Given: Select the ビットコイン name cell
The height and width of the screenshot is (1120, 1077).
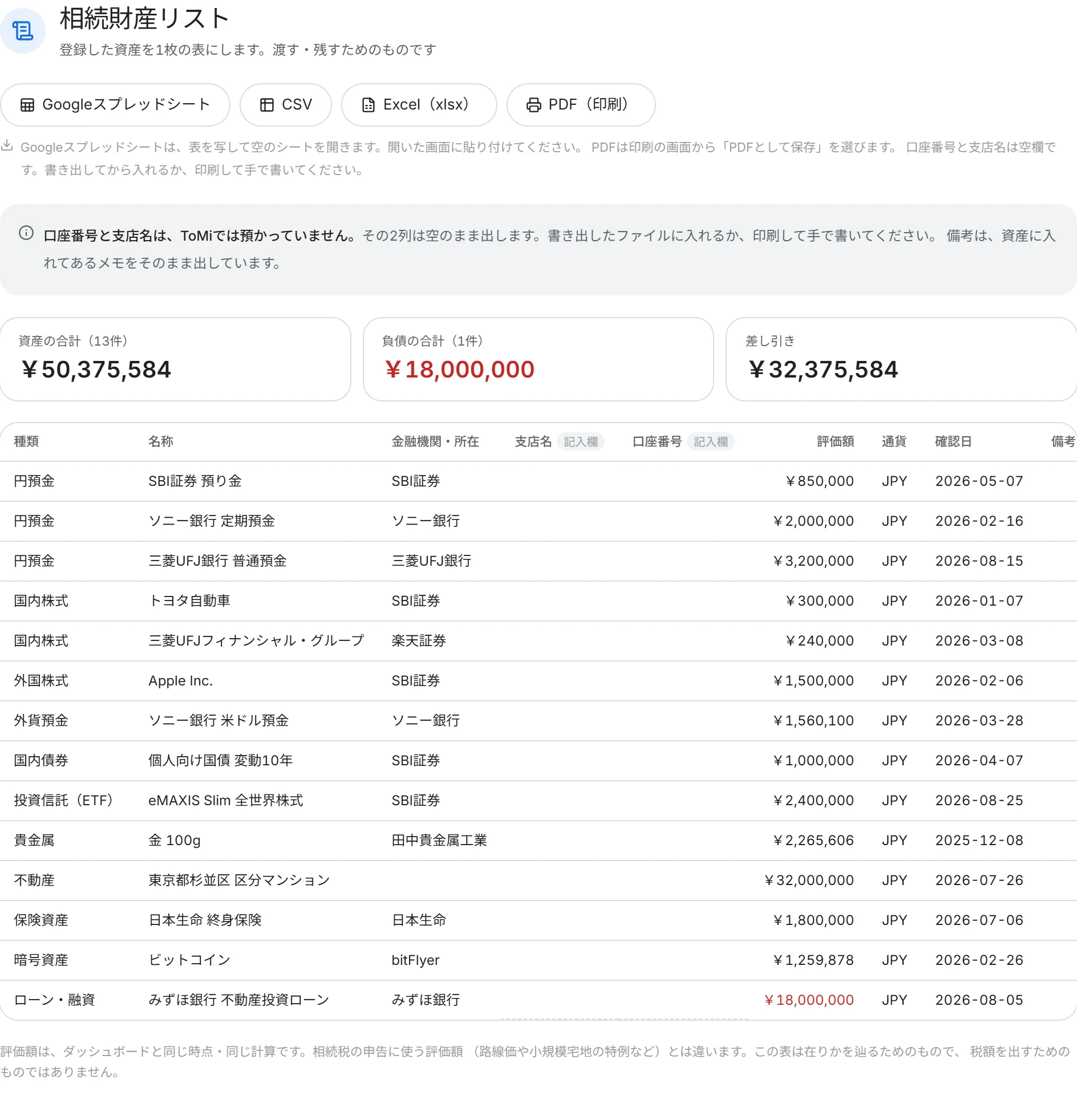Looking at the screenshot, I should coord(189,961).
